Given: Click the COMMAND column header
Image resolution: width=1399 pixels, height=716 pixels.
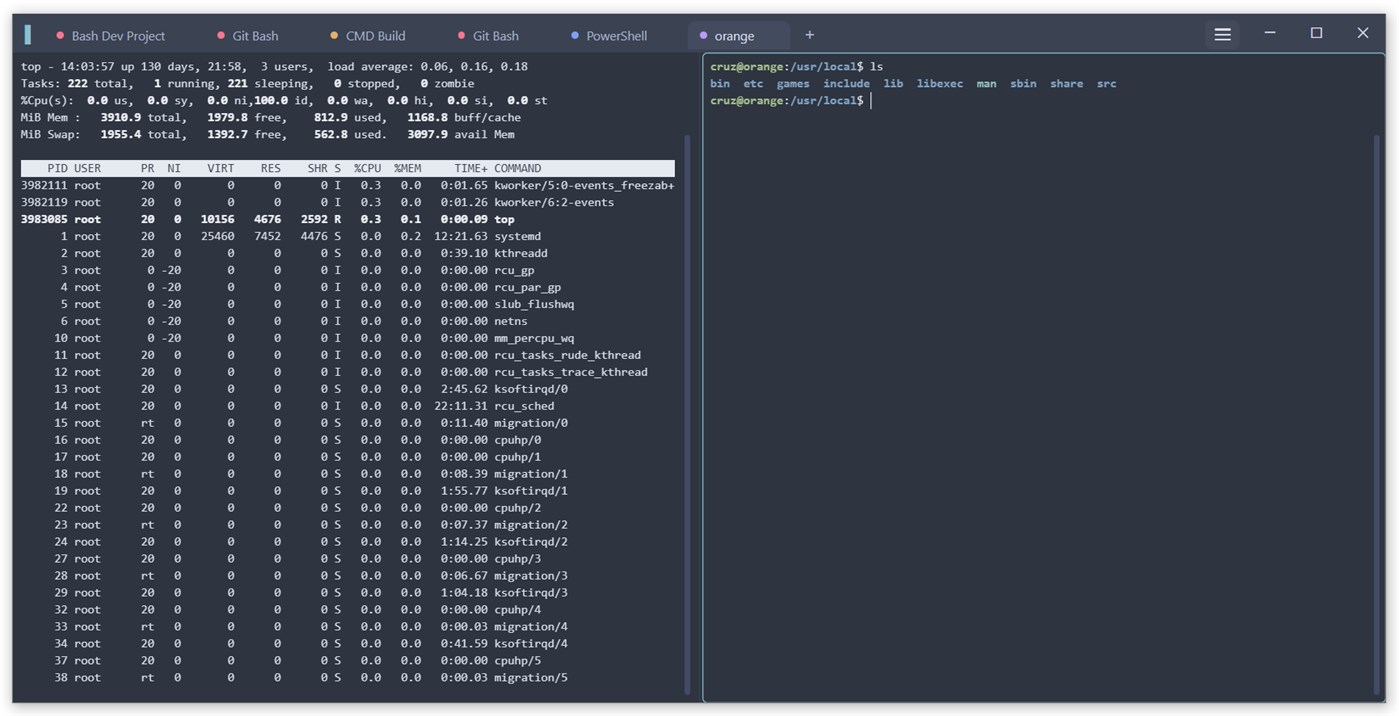Looking at the screenshot, I should coord(517,169).
